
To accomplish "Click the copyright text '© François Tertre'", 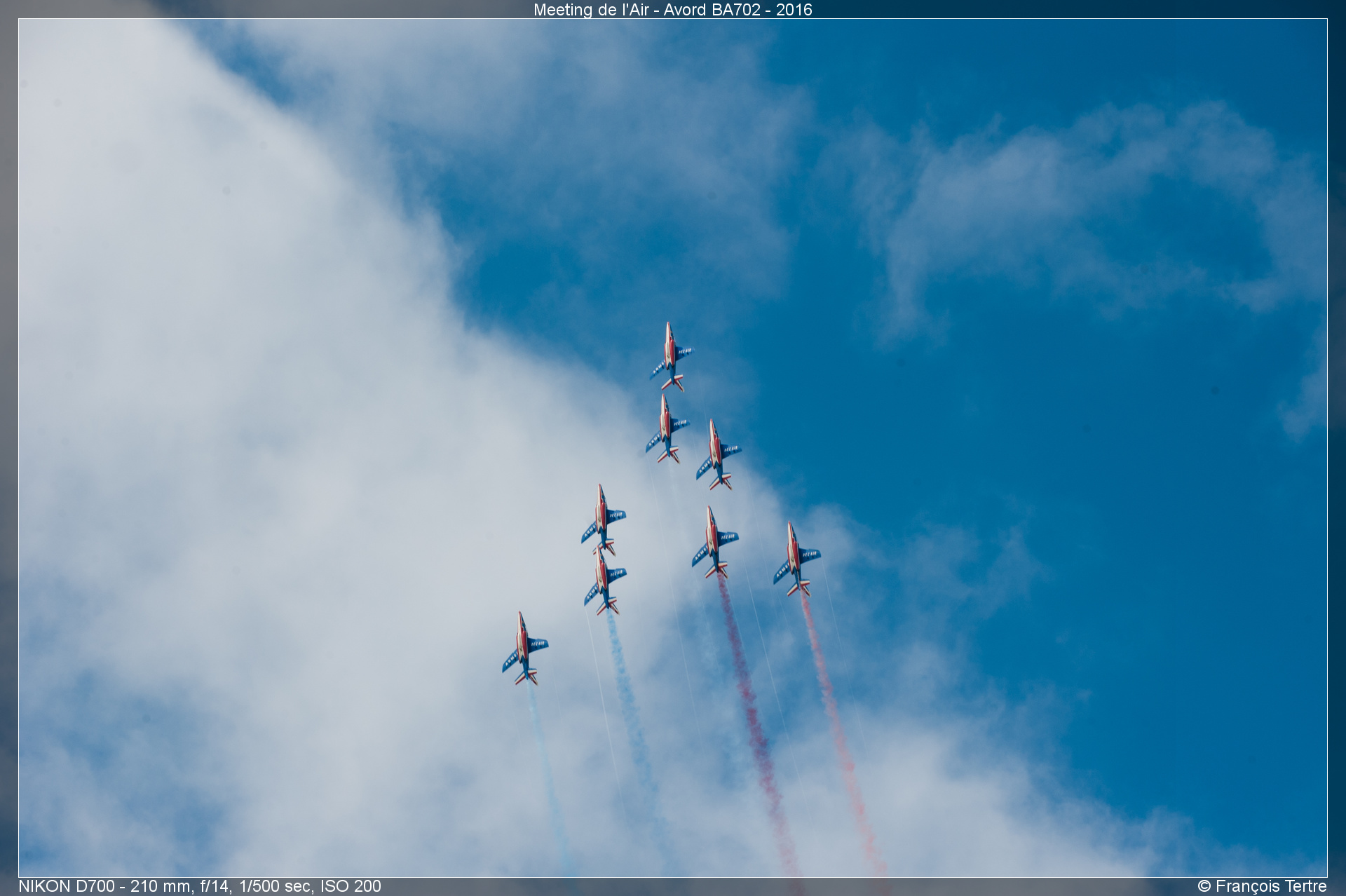I will point(1262,886).
